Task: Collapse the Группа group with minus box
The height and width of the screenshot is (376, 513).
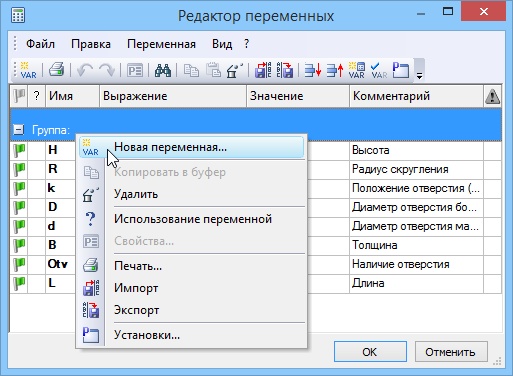Action: click(x=18, y=129)
